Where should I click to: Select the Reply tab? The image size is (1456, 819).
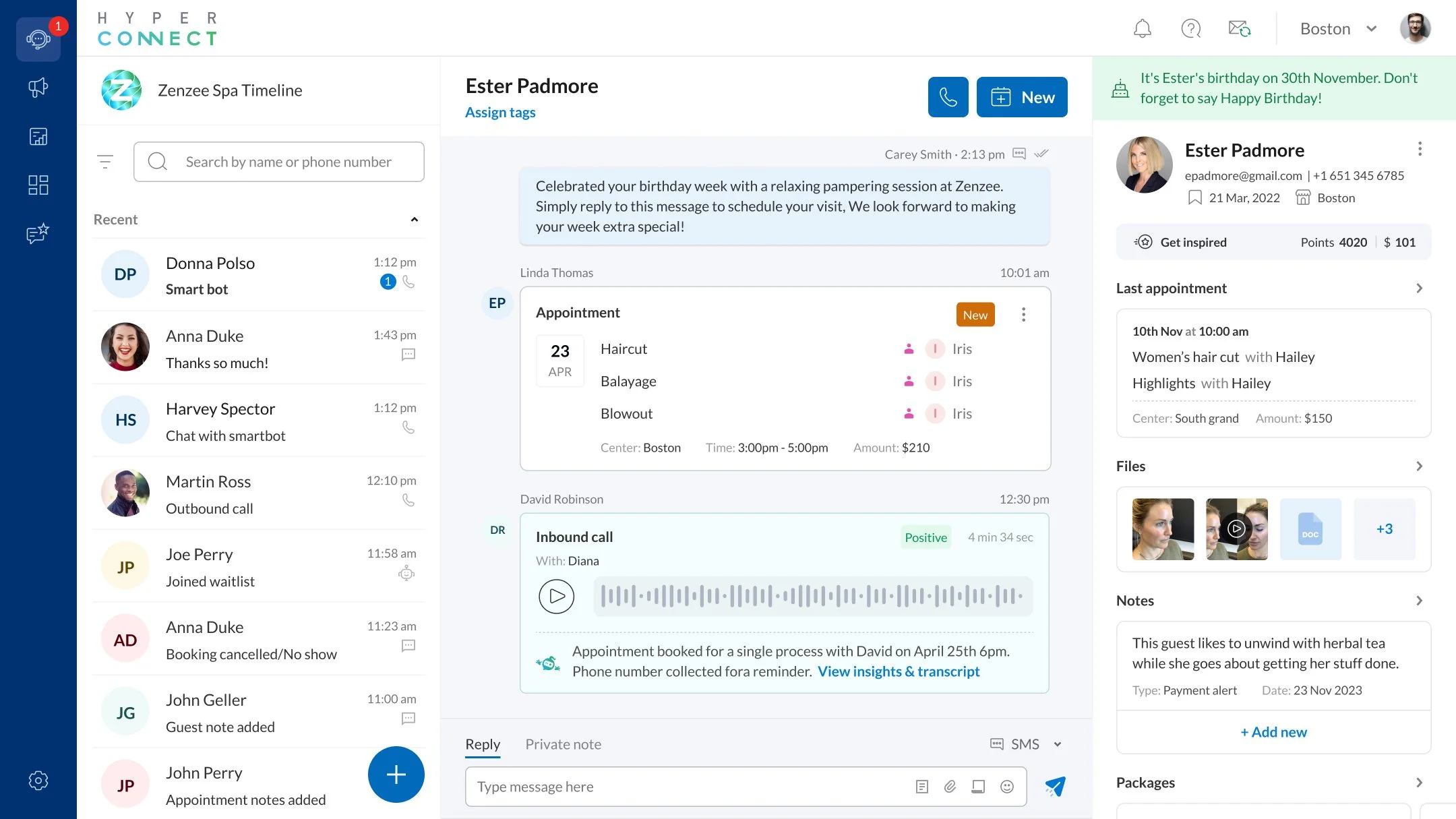click(483, 744)
